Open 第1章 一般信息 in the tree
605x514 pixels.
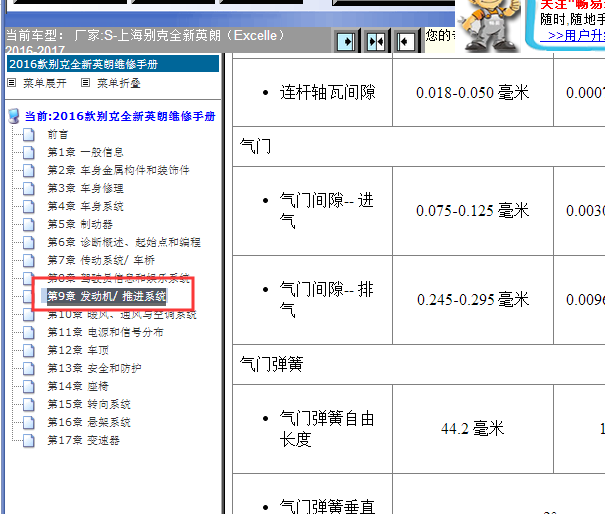pos(85,152)
